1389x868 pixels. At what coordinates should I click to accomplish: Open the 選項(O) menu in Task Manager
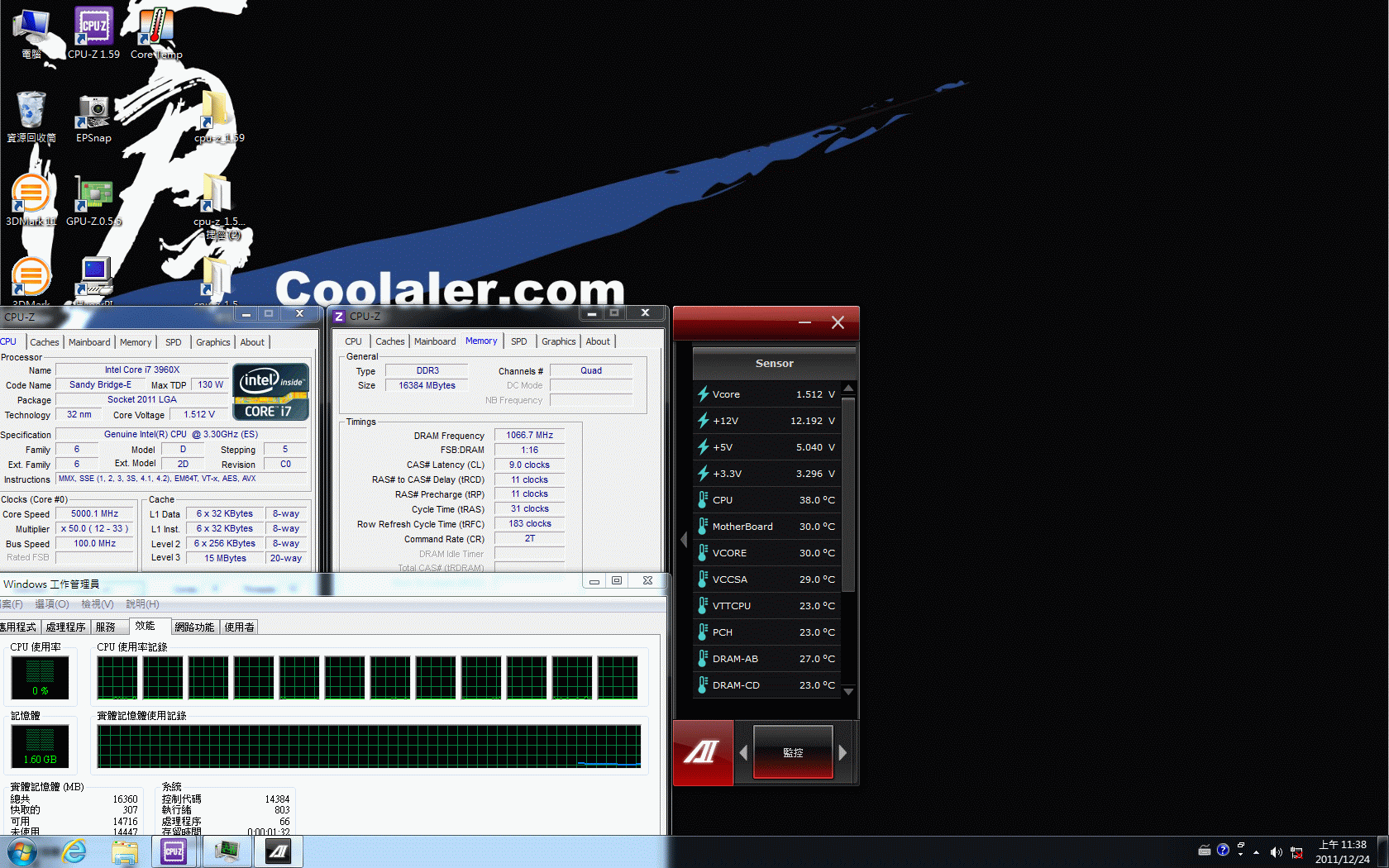pos(52,604)
